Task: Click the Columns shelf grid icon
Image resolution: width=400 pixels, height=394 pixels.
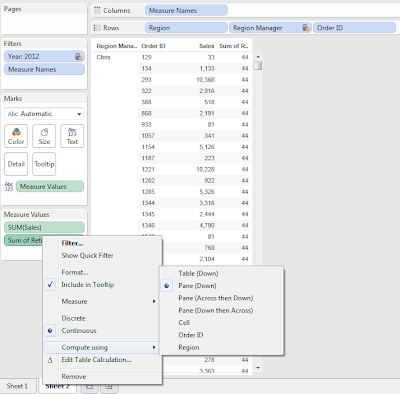Action: 97,10
